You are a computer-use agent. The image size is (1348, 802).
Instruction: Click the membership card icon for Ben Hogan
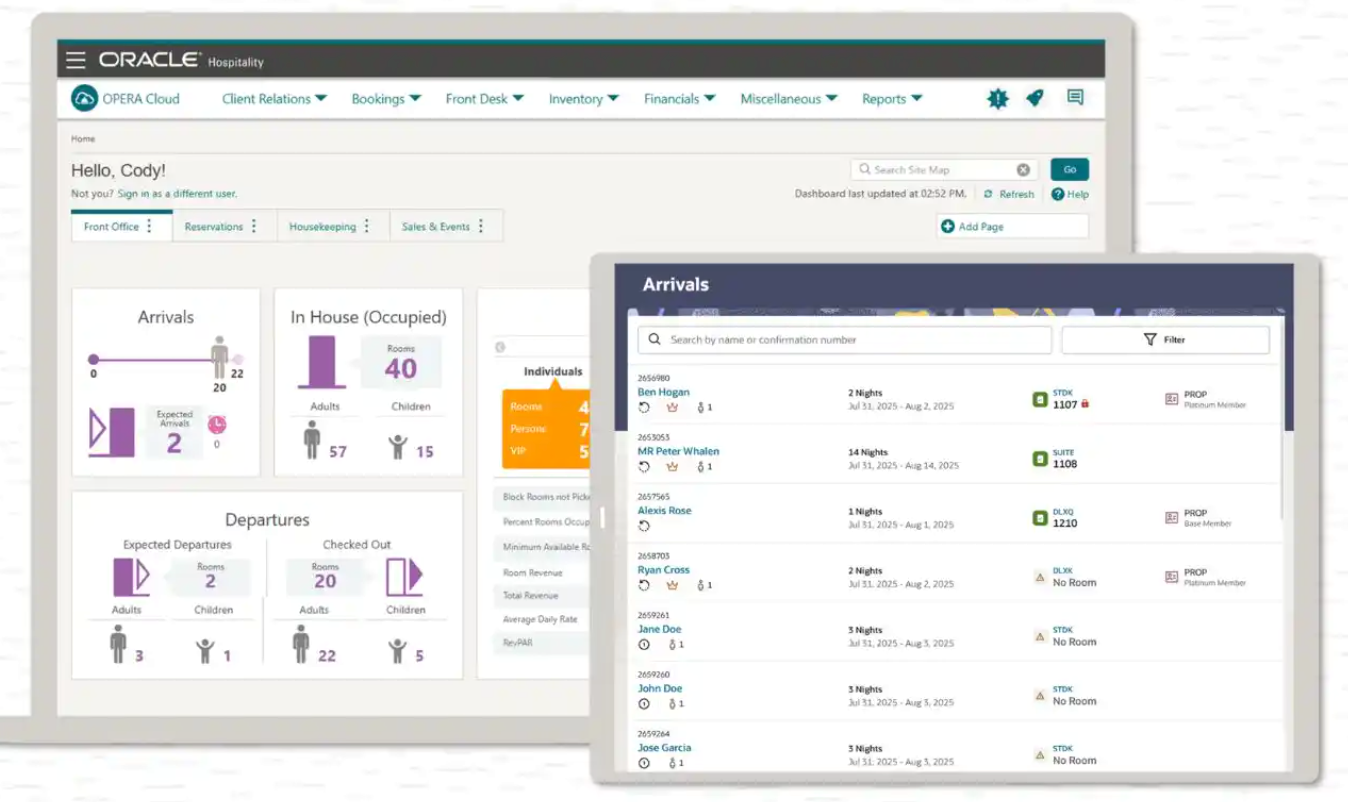click(x=1171, y=399)
